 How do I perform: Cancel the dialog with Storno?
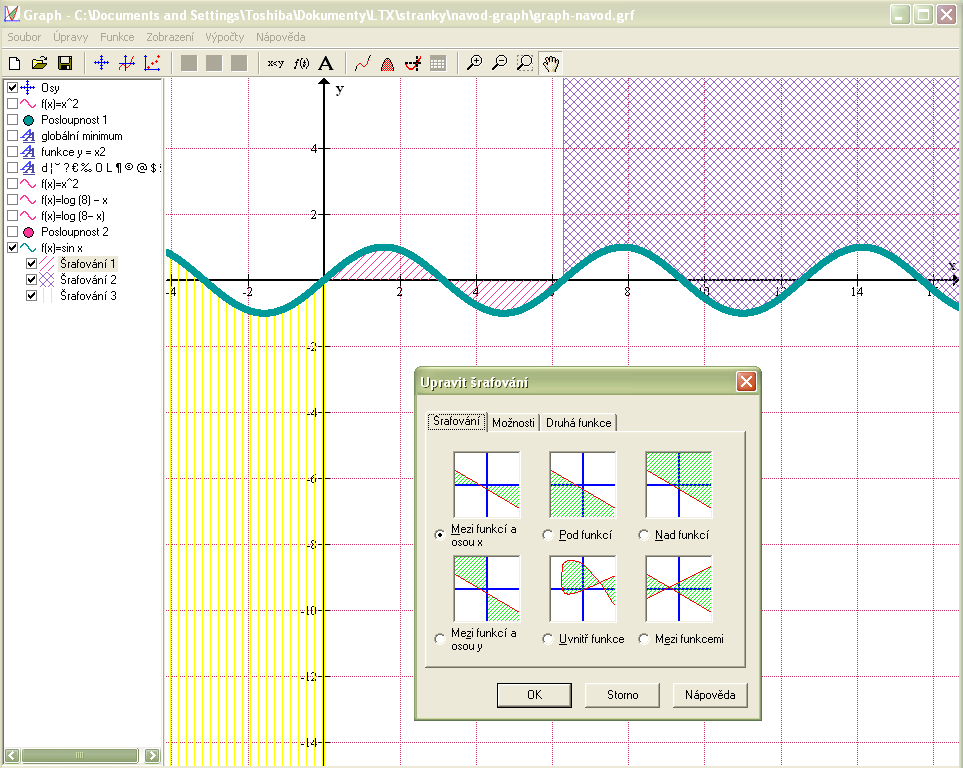tap(623, 695)
